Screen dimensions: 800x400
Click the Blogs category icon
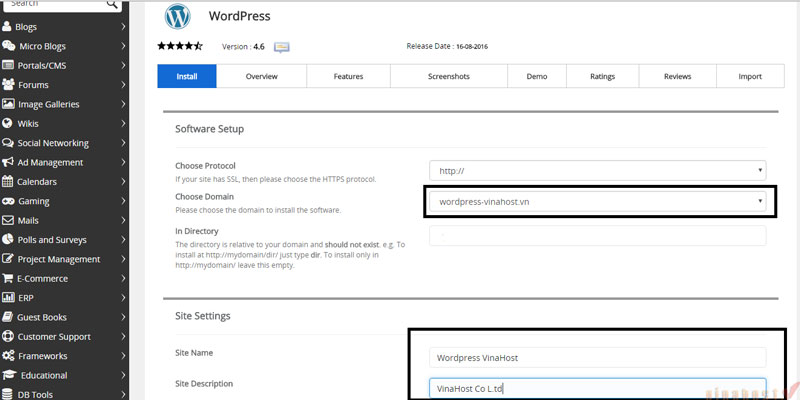pos(7,27)
